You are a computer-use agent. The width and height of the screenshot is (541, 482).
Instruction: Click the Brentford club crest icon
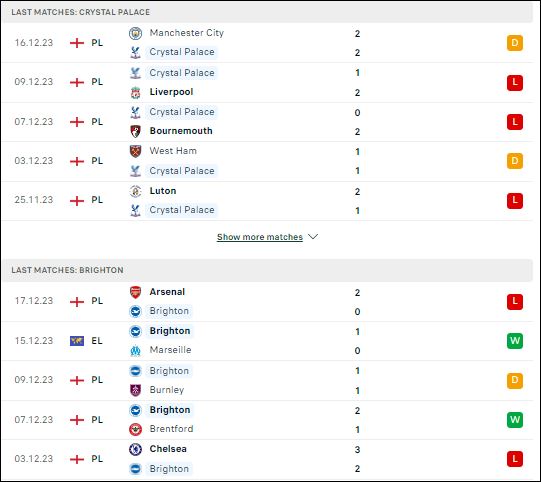click(x=135, y=430)
